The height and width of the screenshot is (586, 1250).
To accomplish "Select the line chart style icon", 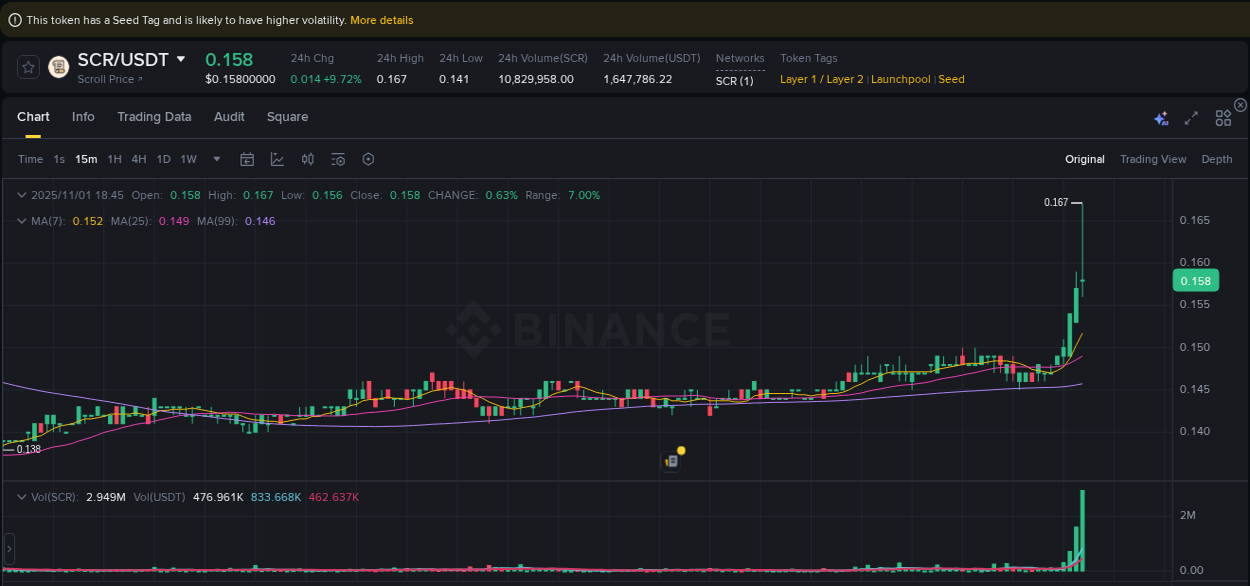I will pos(277,159).
